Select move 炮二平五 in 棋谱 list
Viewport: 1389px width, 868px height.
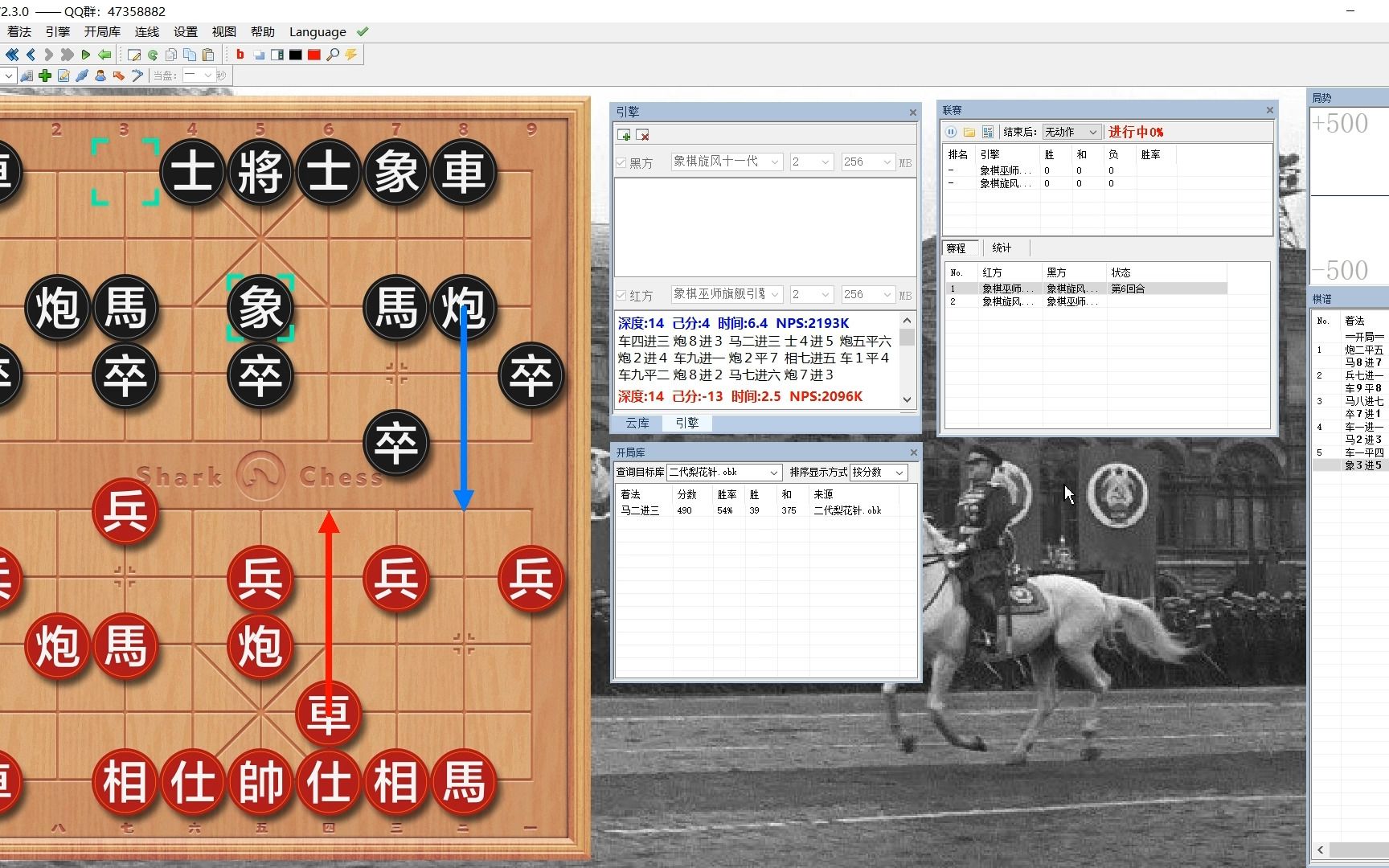tap(1364, 350)
